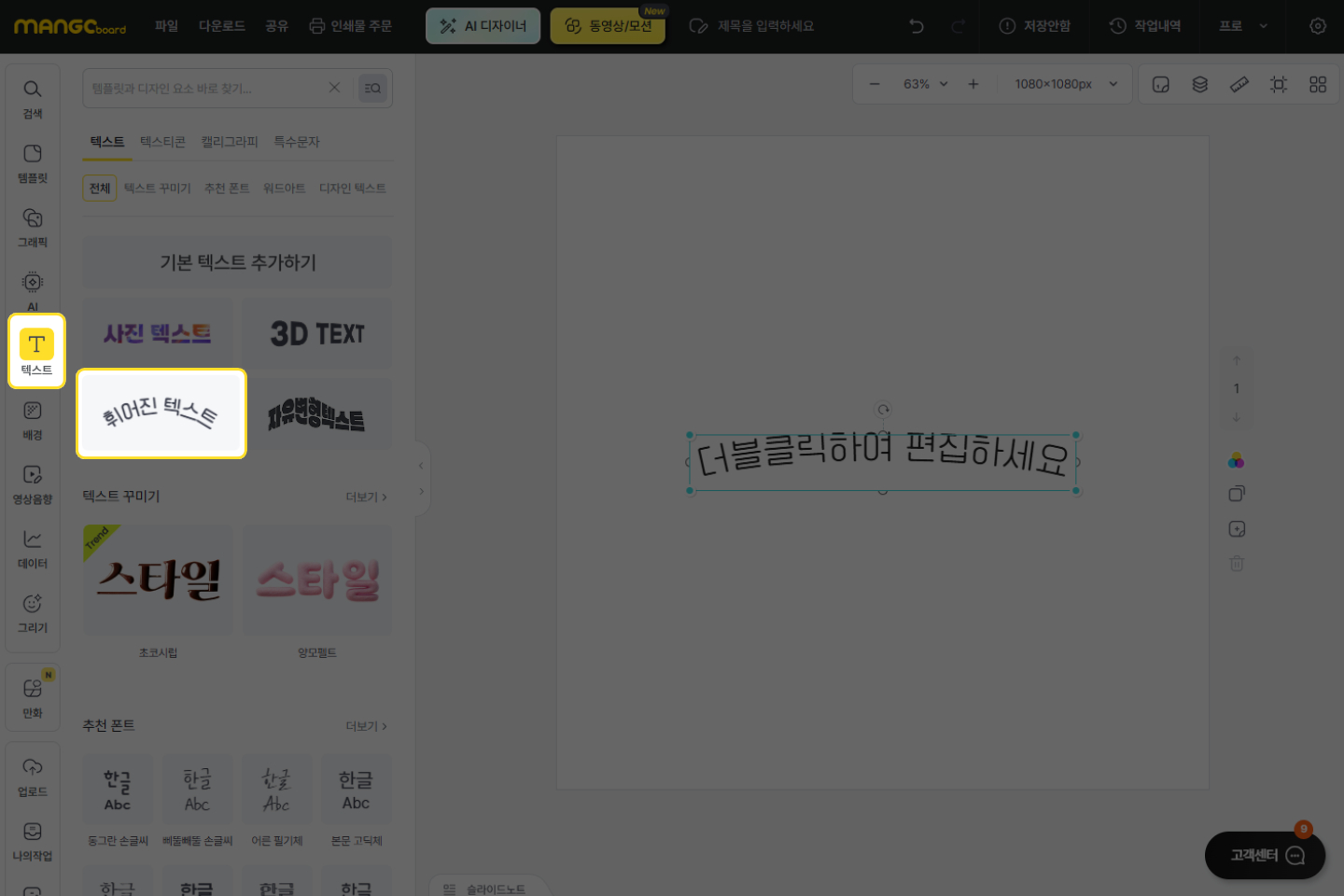Expand 텍스트 꾸미기 with 더보기
1344x896 pixels.
(x=366, y=497)
